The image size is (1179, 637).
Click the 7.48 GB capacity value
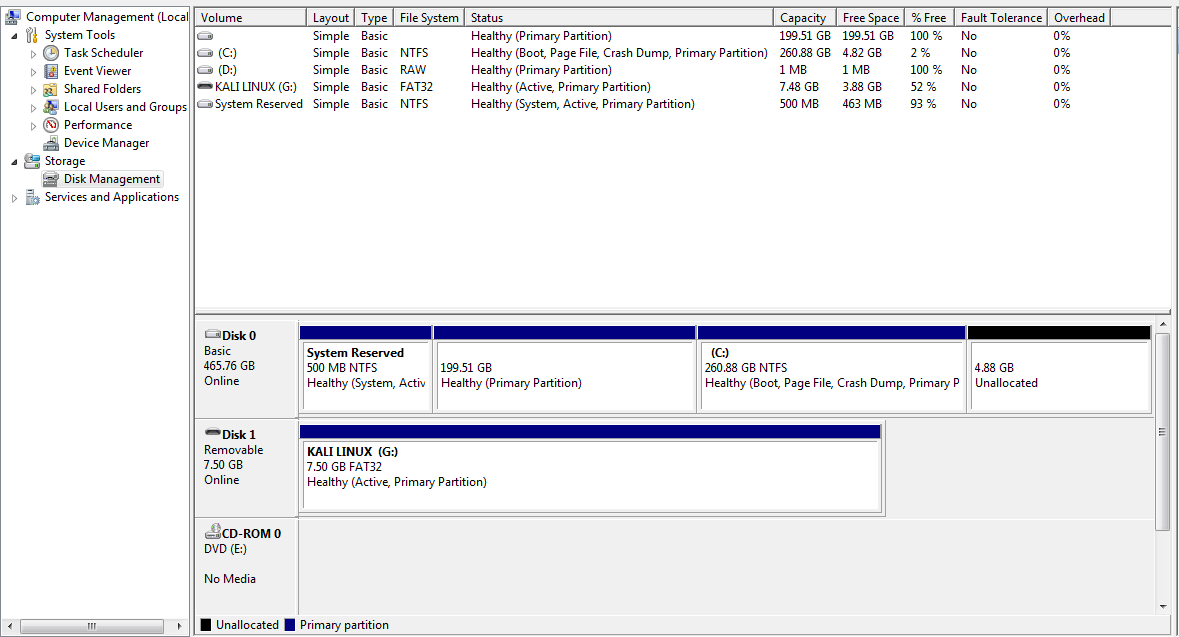pyautogui.click(x=799, y=87)
